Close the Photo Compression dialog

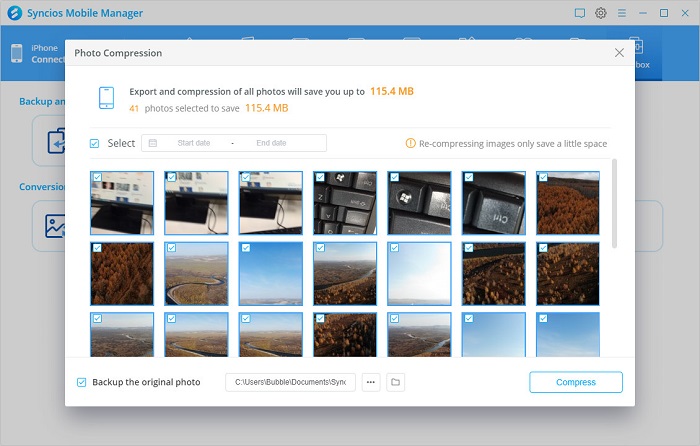click(x=619, y=53)
